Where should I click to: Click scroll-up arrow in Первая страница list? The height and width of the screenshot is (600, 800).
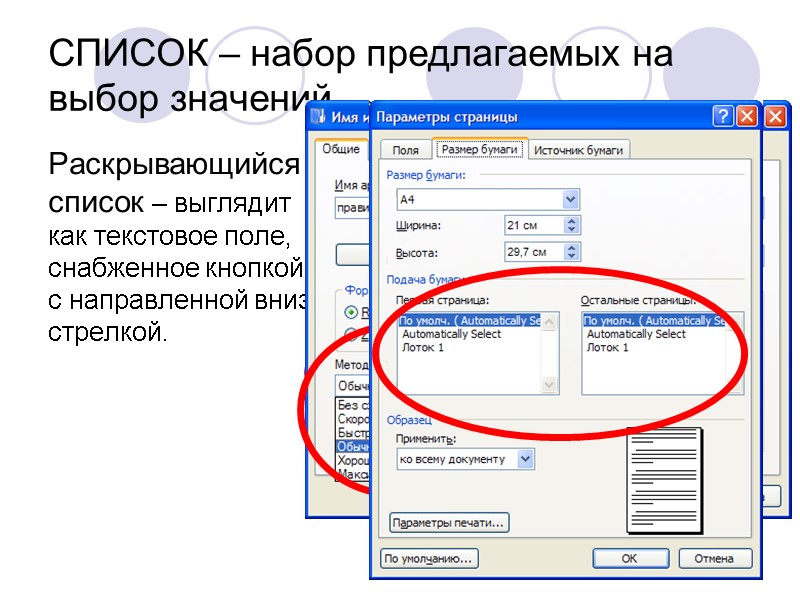coord(548,321)
